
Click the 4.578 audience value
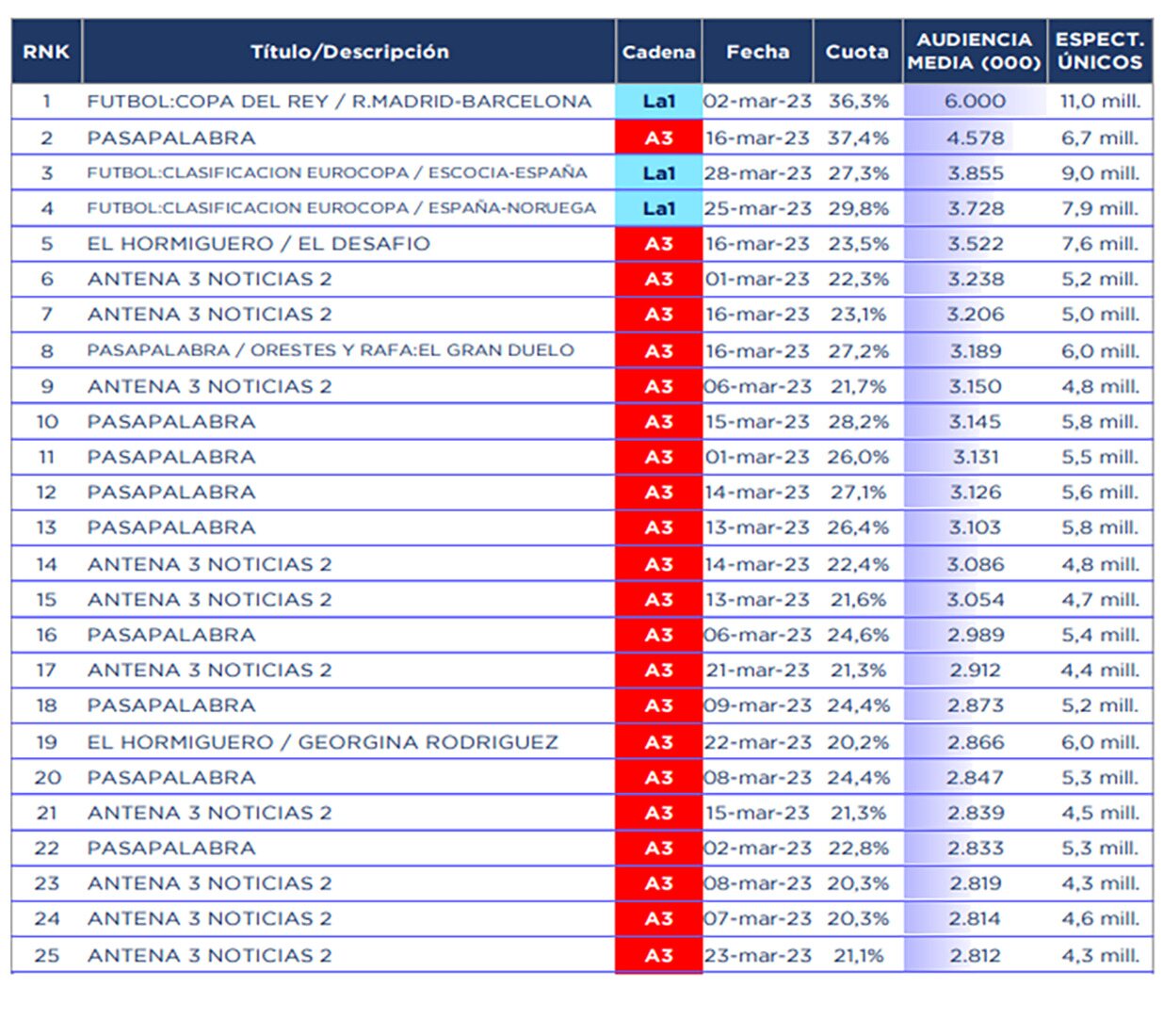pyautogui.click(x=975, y=138)
